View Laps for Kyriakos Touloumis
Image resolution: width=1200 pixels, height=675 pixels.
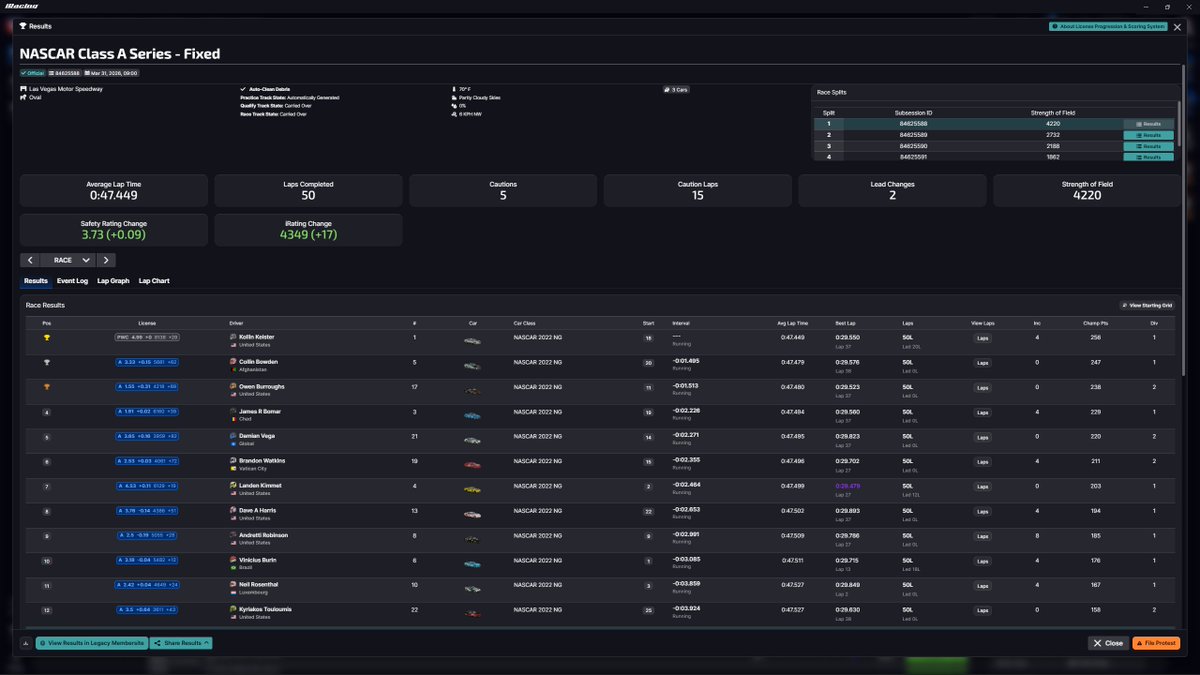[x=982, y=610]
